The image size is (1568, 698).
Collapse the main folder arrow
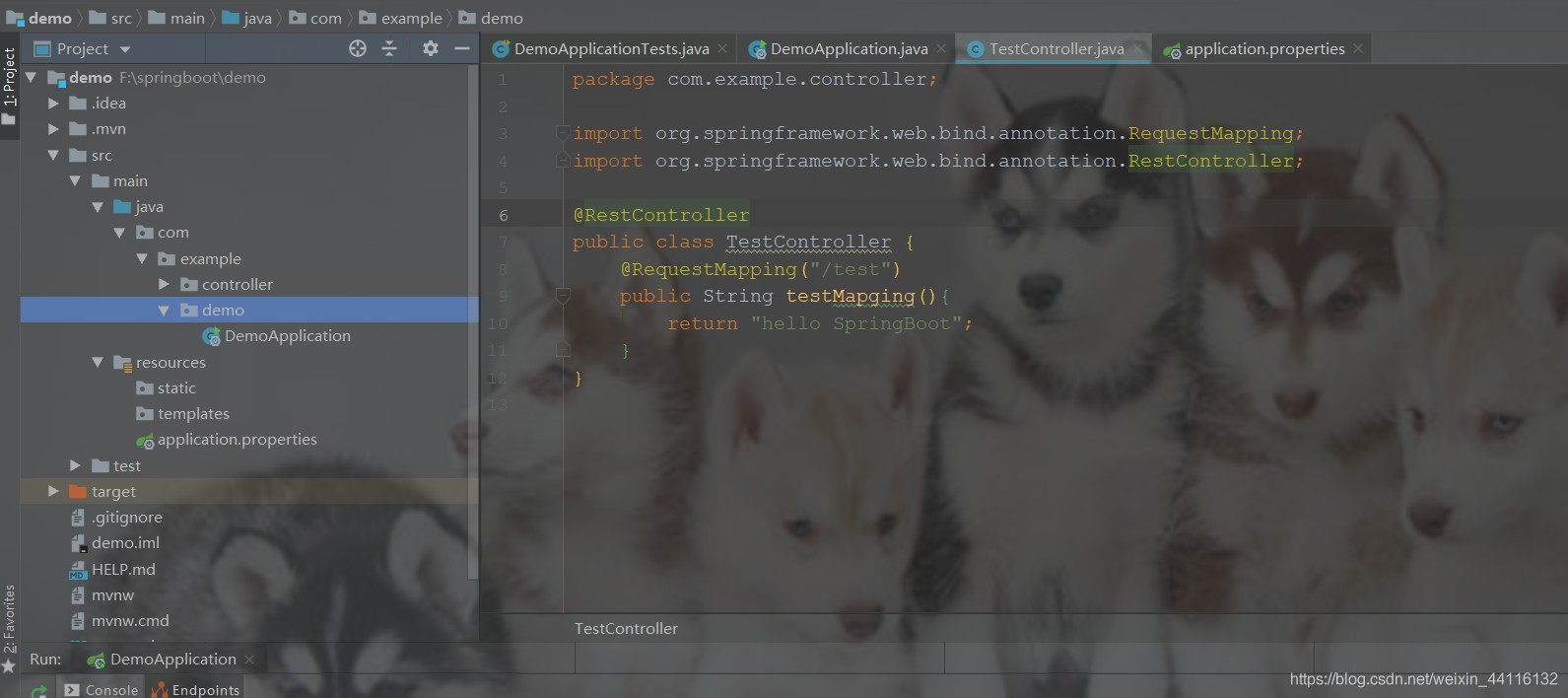[75, 180]
